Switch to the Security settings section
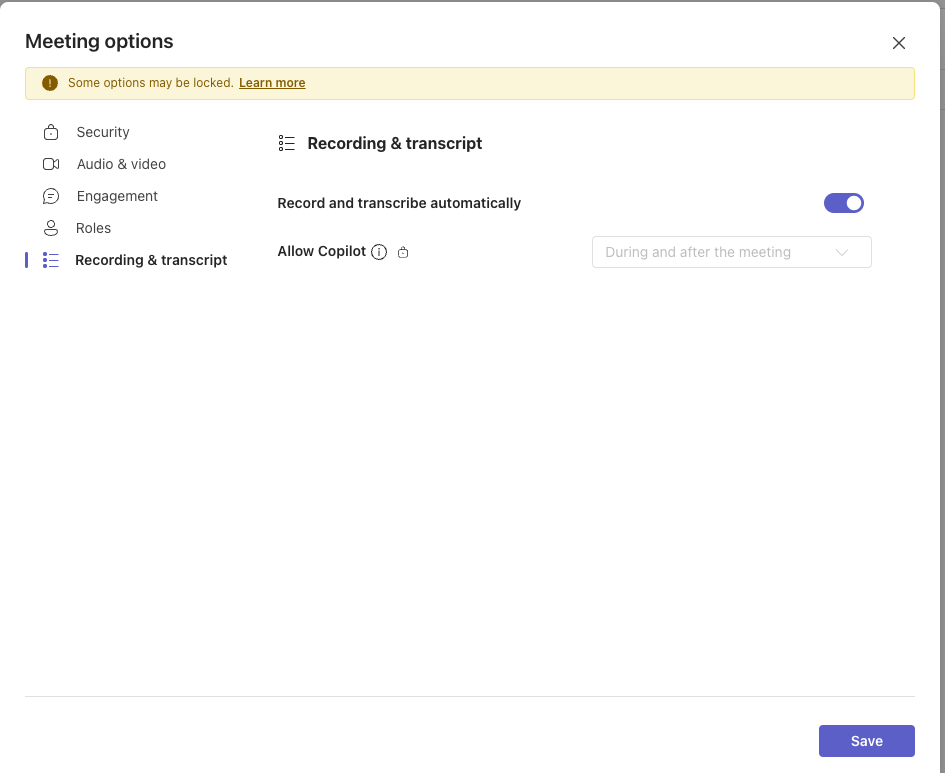The image size is (945, 773). (x=102, y=131)
